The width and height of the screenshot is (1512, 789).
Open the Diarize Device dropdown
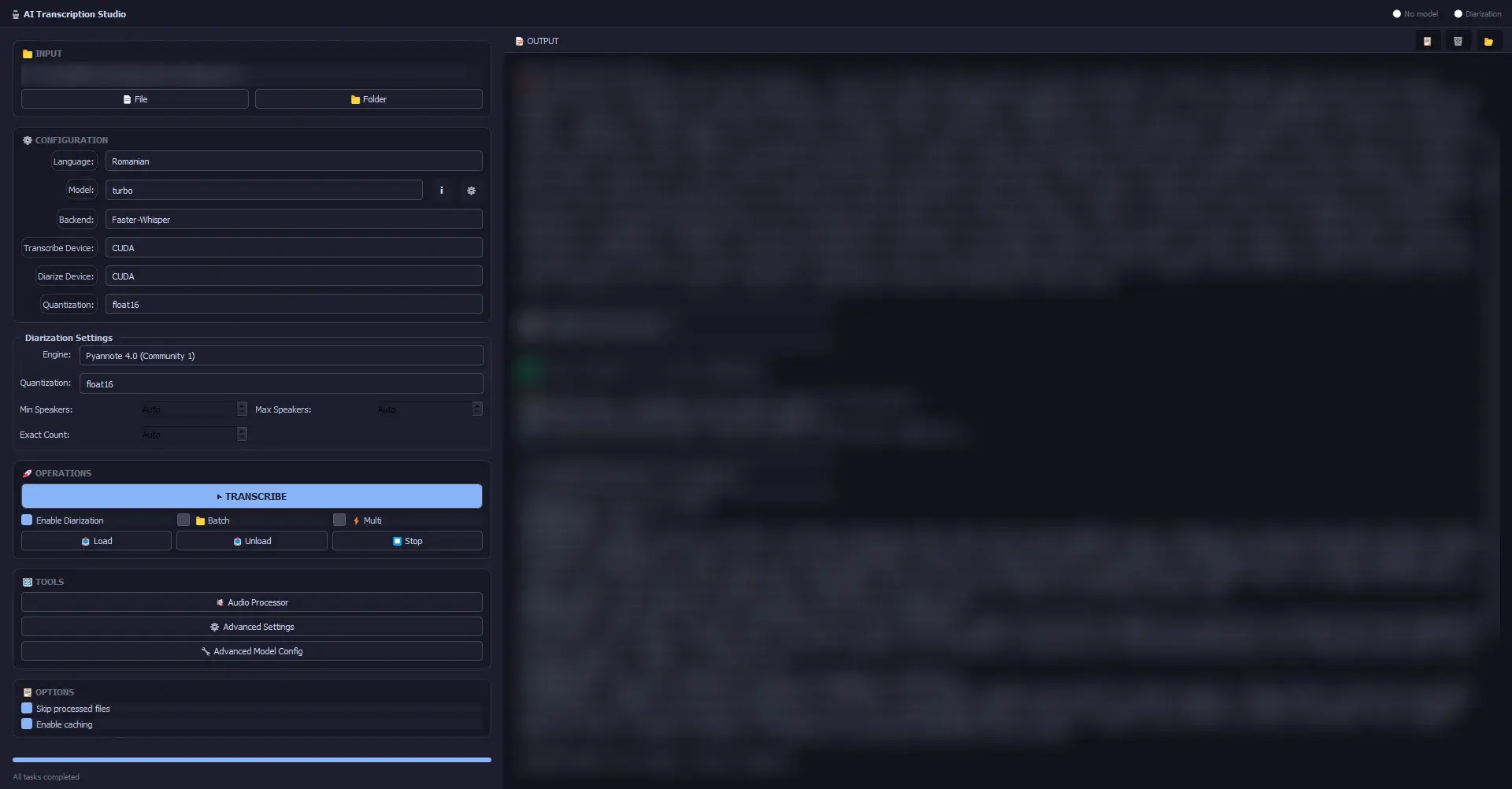(294, 276)
